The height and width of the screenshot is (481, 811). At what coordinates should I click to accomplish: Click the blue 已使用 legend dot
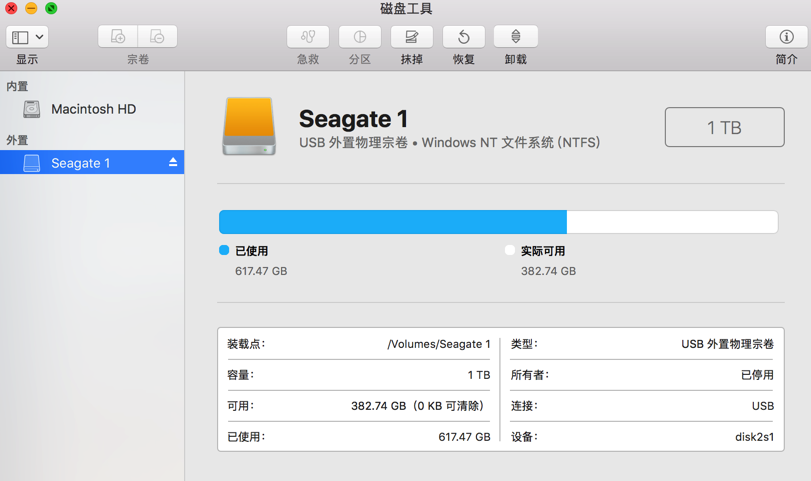click(x=224, y=250)
